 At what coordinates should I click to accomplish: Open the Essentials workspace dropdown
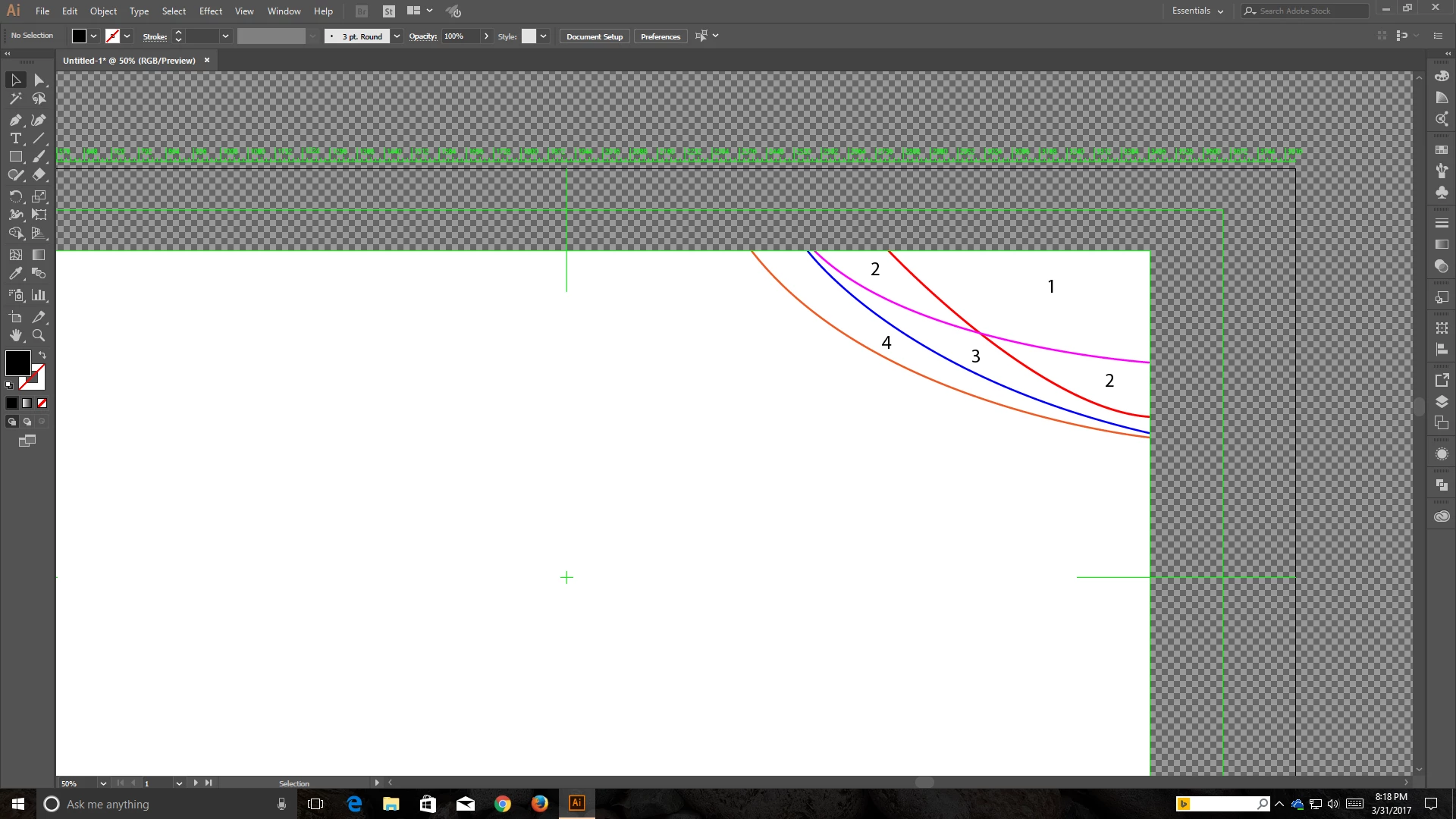1197,11
